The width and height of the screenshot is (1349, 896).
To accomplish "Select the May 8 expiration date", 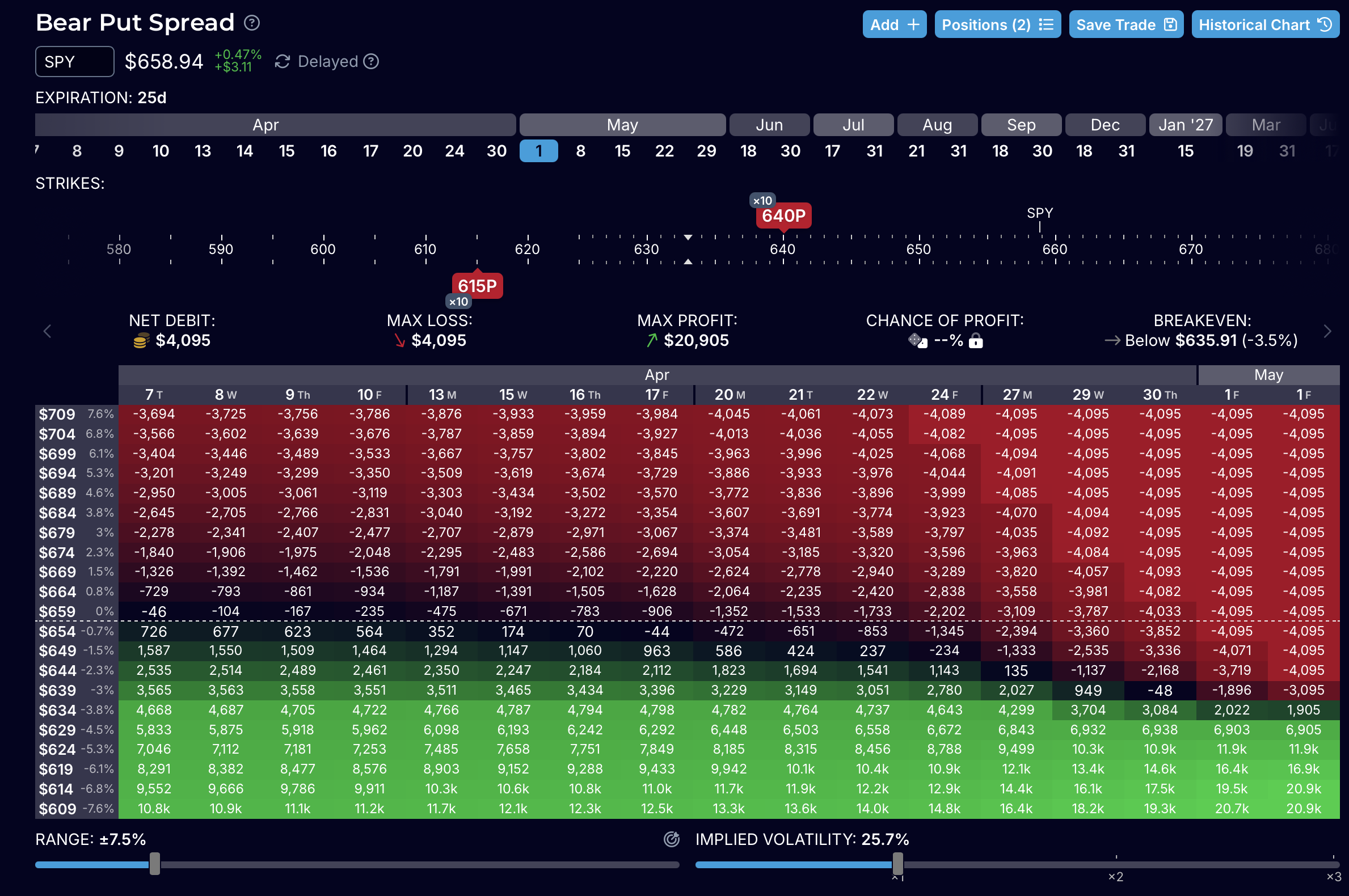I will 580,151.
